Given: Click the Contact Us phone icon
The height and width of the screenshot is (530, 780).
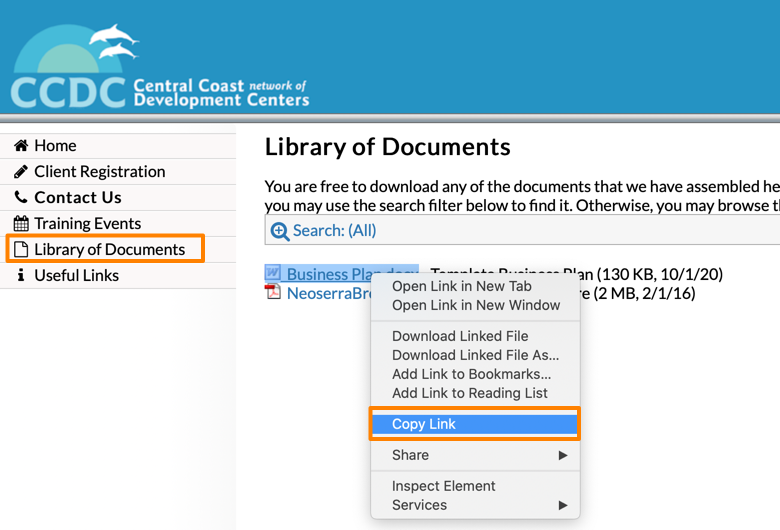Looking at the screenshot, I should (21, 198).
